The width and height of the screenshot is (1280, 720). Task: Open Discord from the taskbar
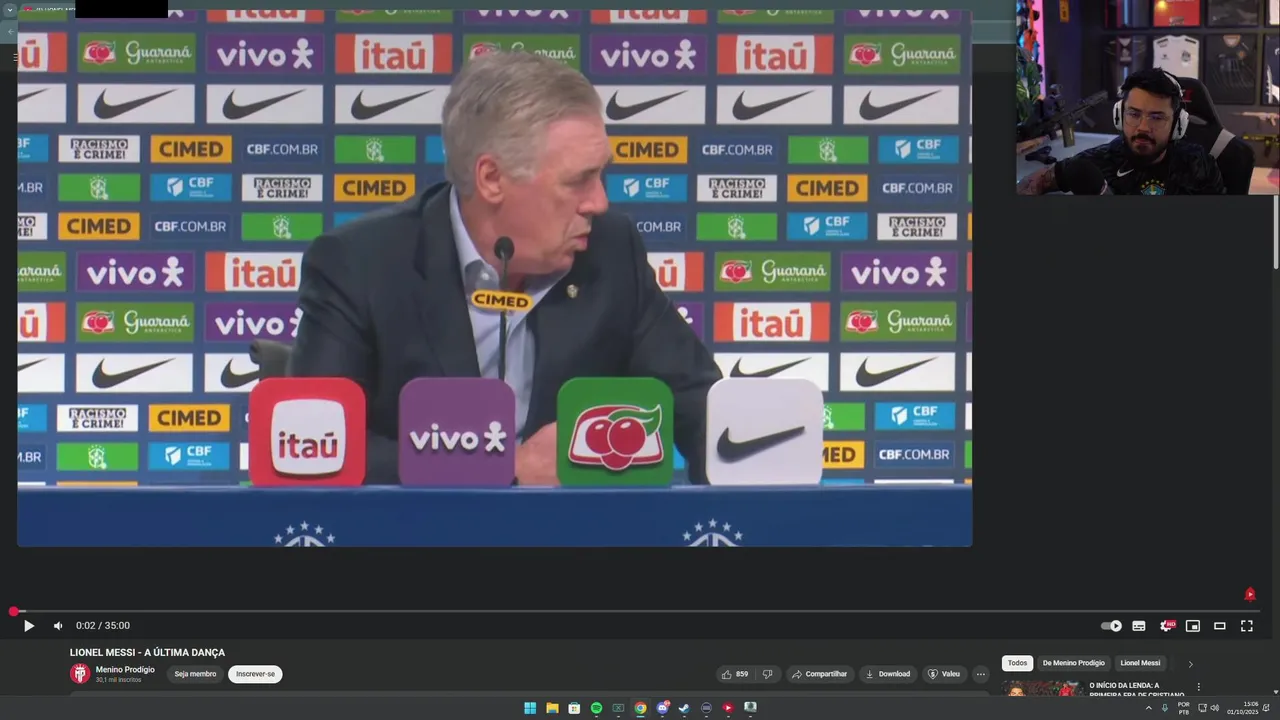coord(662,708)
